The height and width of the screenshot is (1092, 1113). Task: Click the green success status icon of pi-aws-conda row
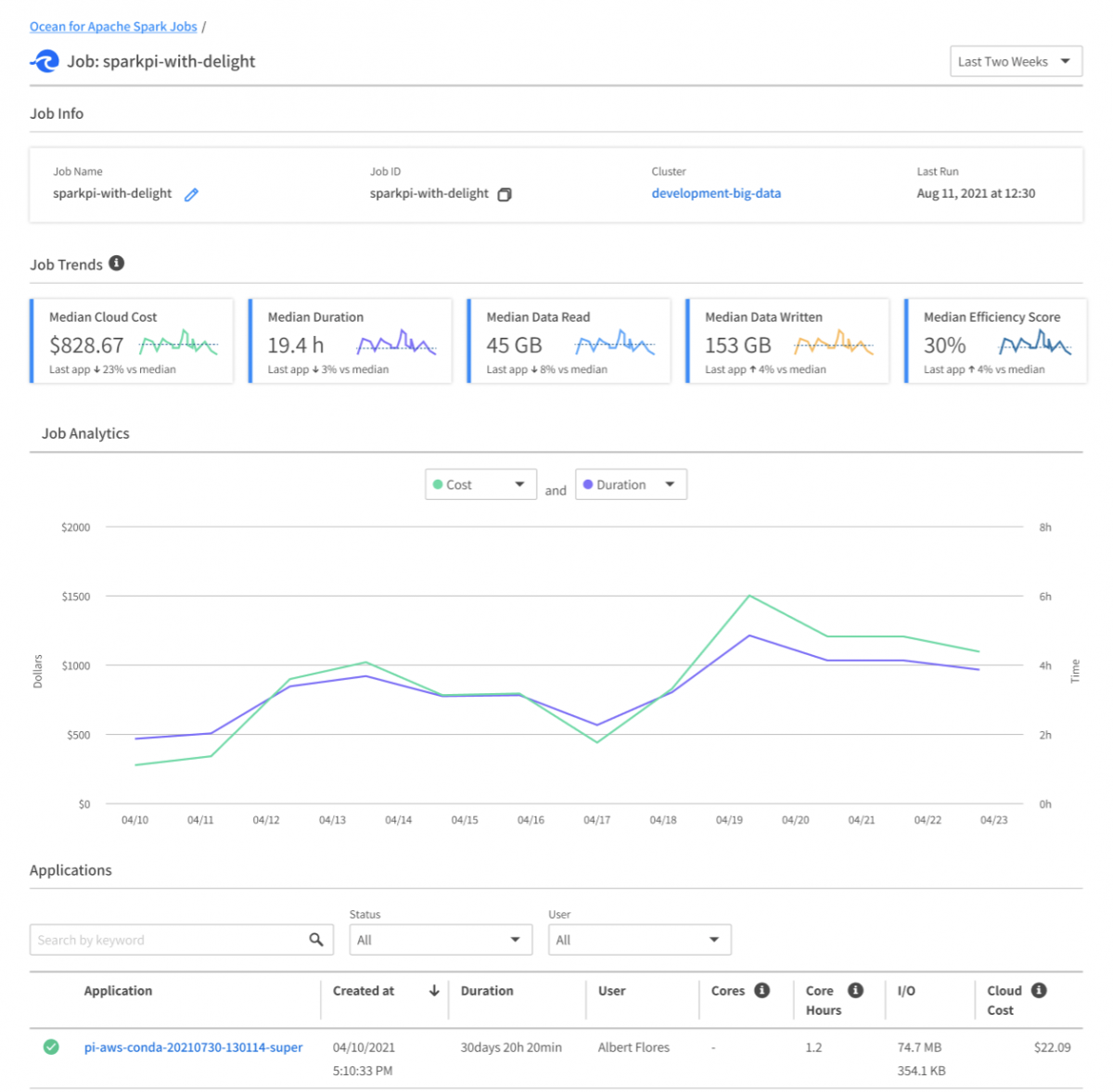pyautogui.click(x=51, y=1047)
